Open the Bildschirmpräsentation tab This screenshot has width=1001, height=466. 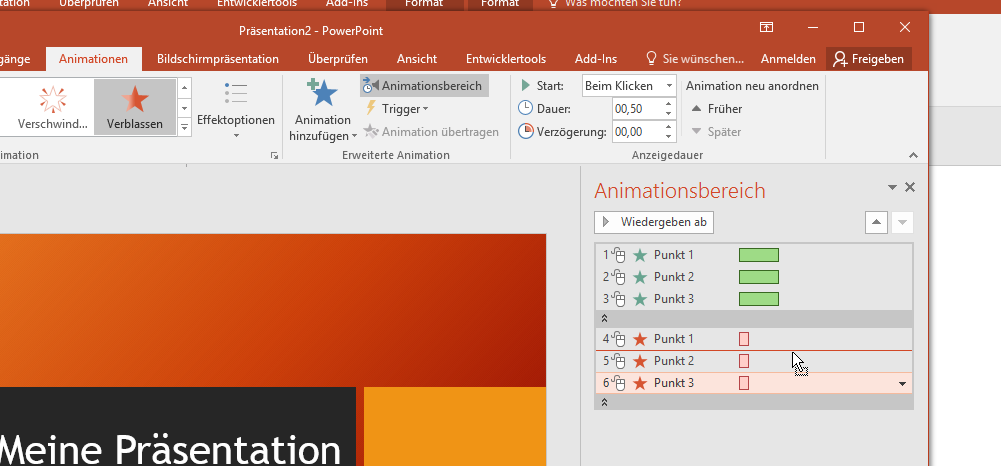click(x=218, y=59)
